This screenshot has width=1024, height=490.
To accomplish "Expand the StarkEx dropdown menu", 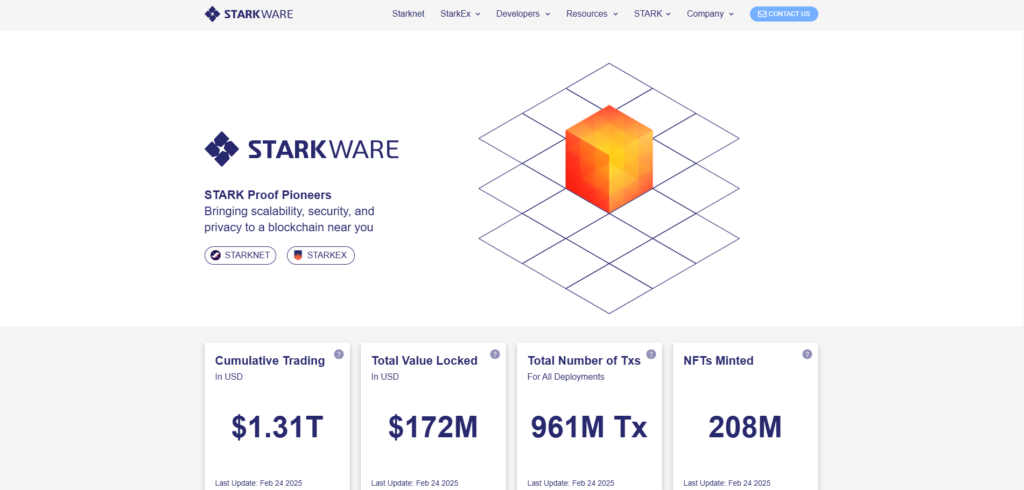I will [x=460, y=14].
